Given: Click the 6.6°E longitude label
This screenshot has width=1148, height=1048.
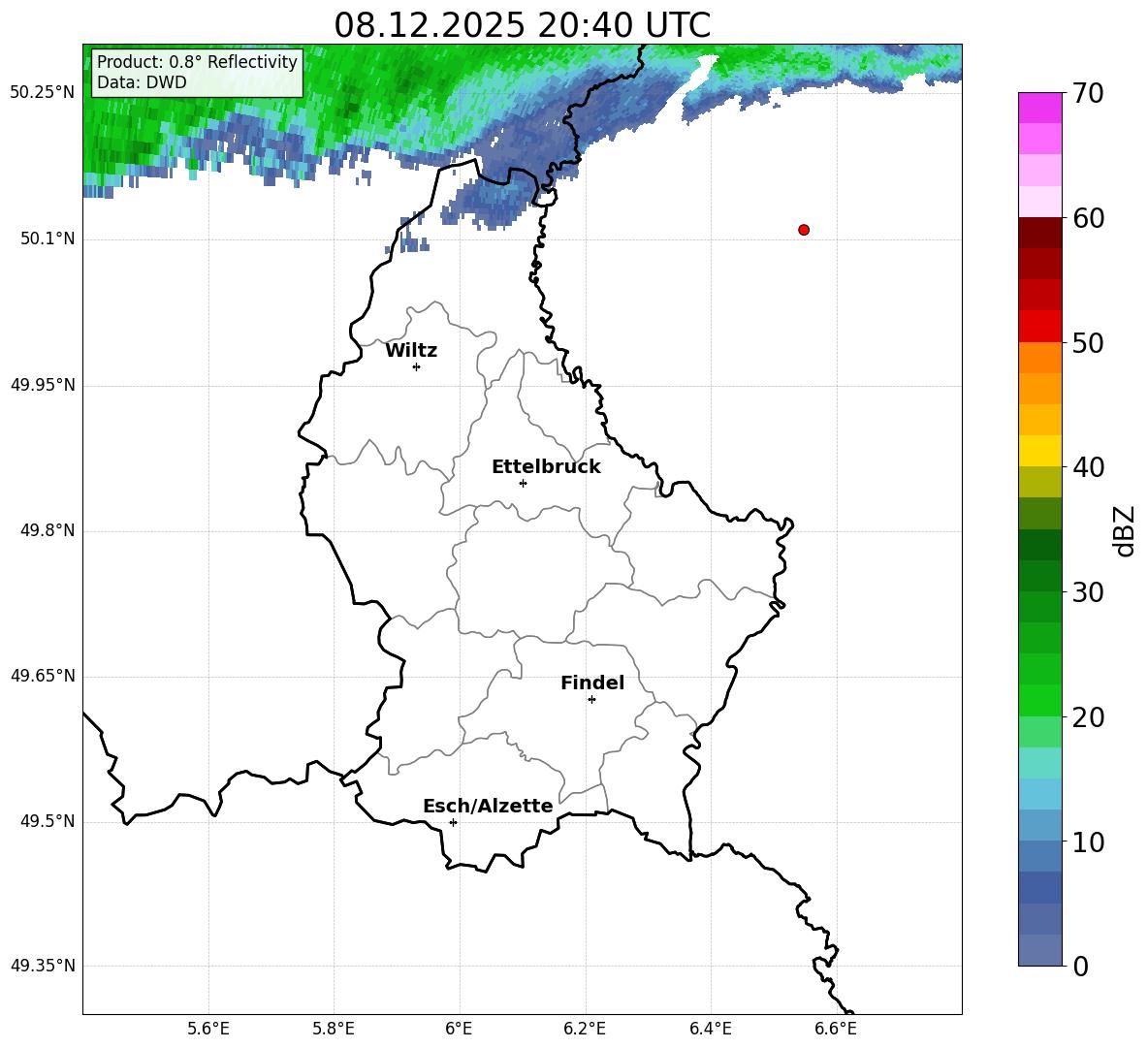Looking at the screenshot, I should [836, 1029].
